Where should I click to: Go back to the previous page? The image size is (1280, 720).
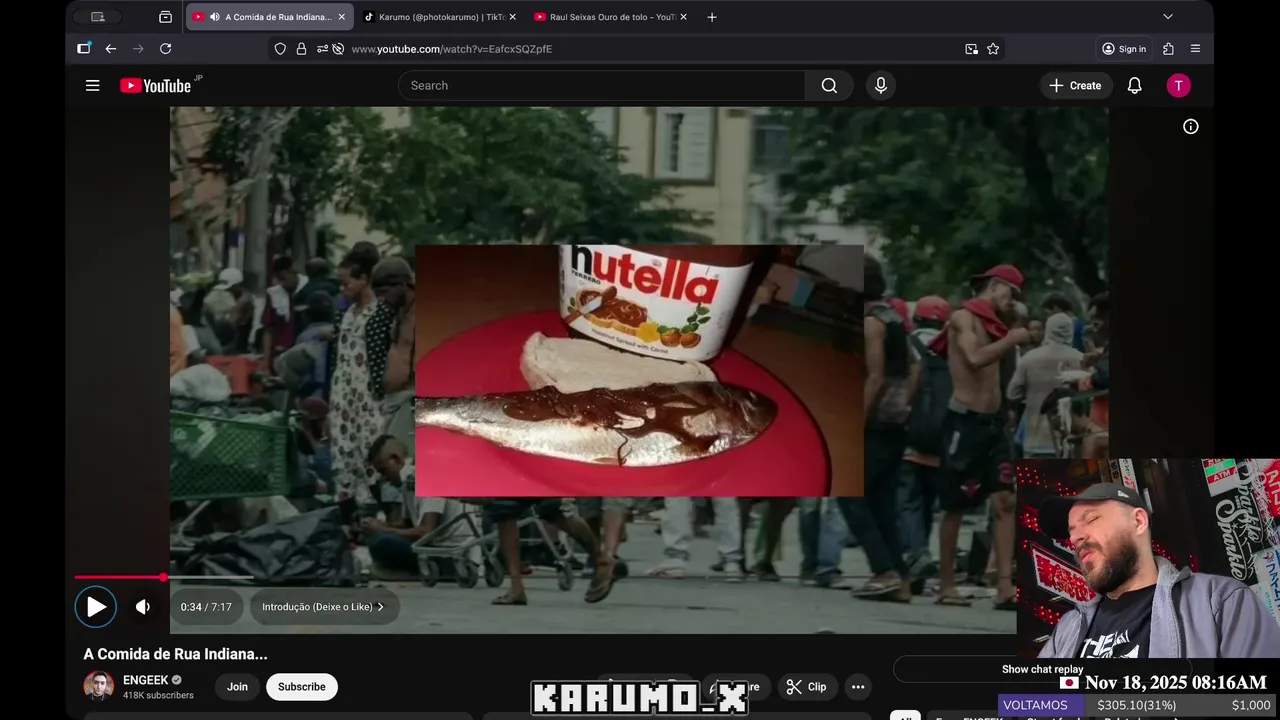(x=111, y=49)
